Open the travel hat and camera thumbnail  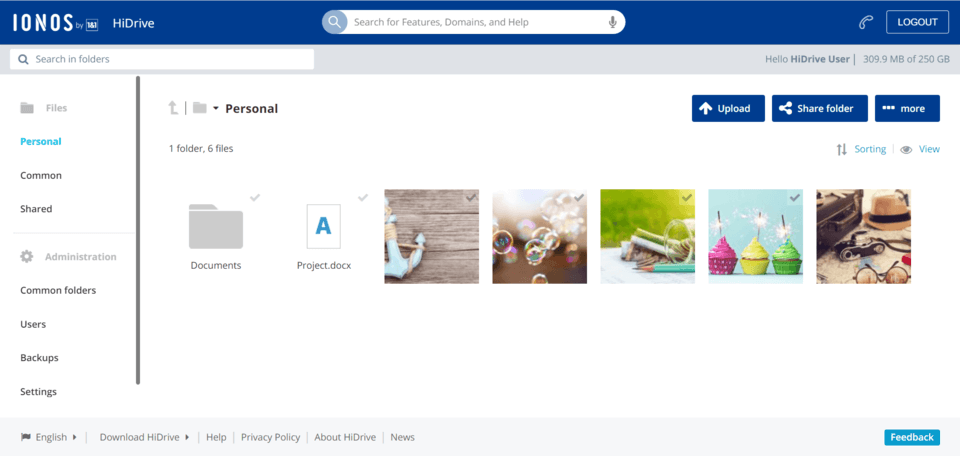(x=863, y=236)
